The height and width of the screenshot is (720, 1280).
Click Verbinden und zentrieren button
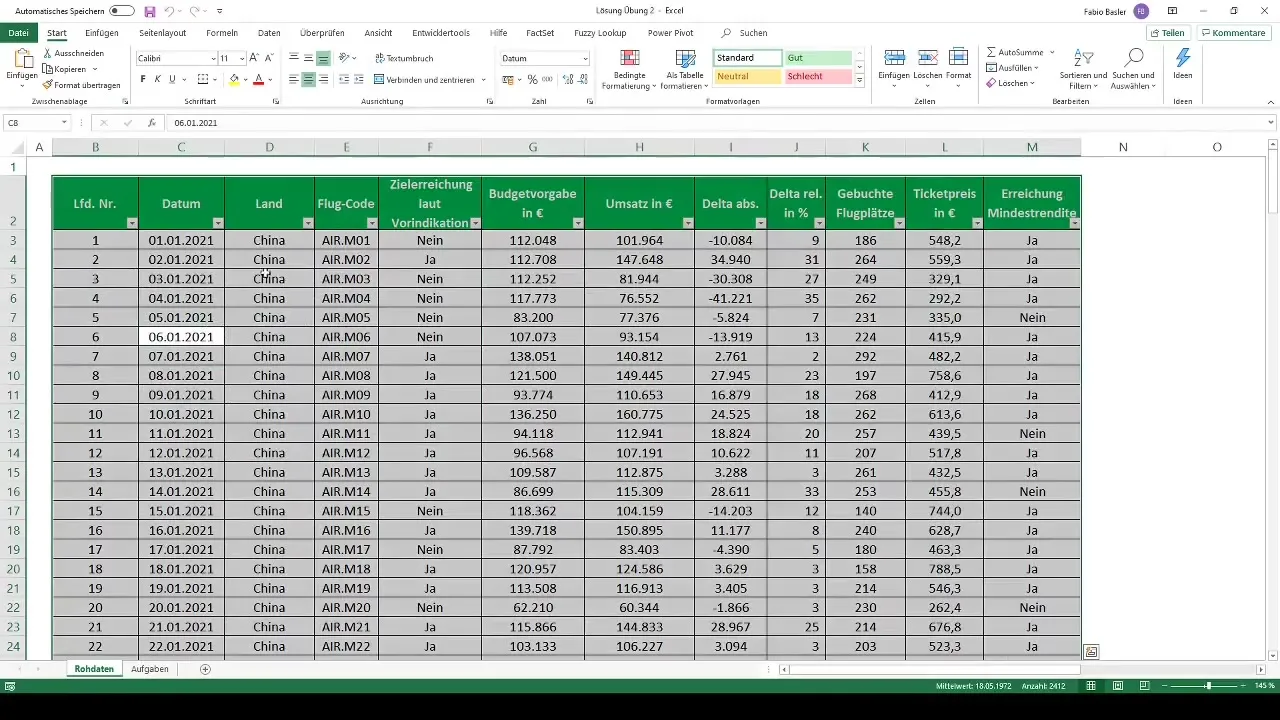(x=424, y=79)
